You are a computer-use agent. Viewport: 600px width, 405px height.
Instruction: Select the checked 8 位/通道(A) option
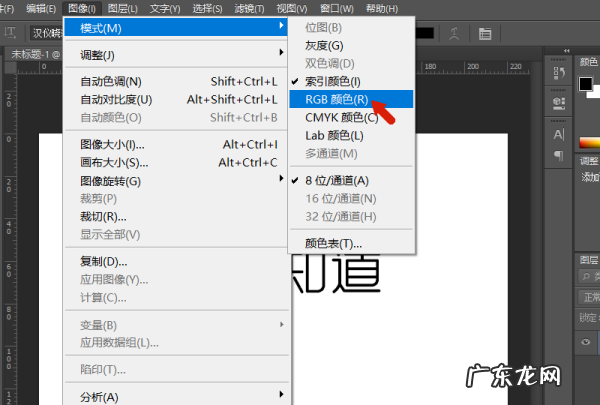click(x=351, y=180)
